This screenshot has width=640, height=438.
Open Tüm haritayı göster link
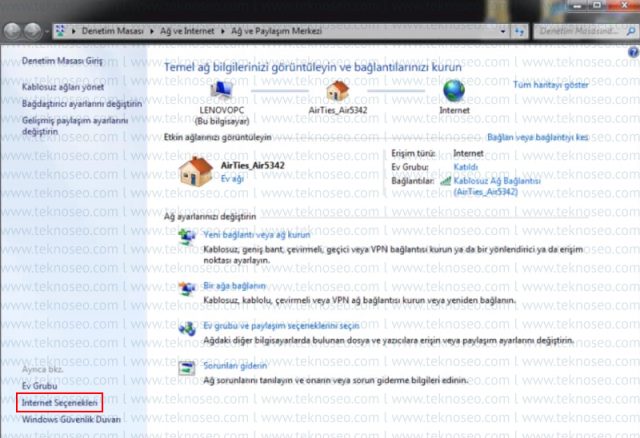tap(551, 85)
